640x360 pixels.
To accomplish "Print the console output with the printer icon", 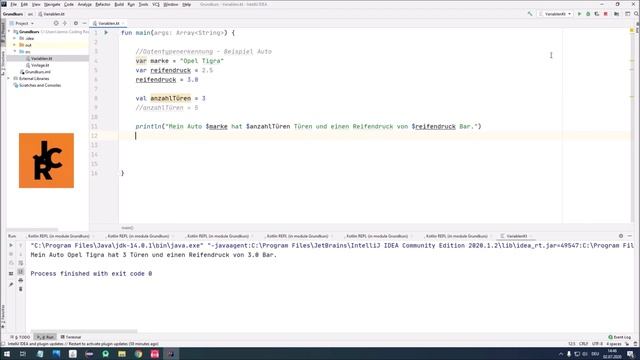I will click(20, 280).
